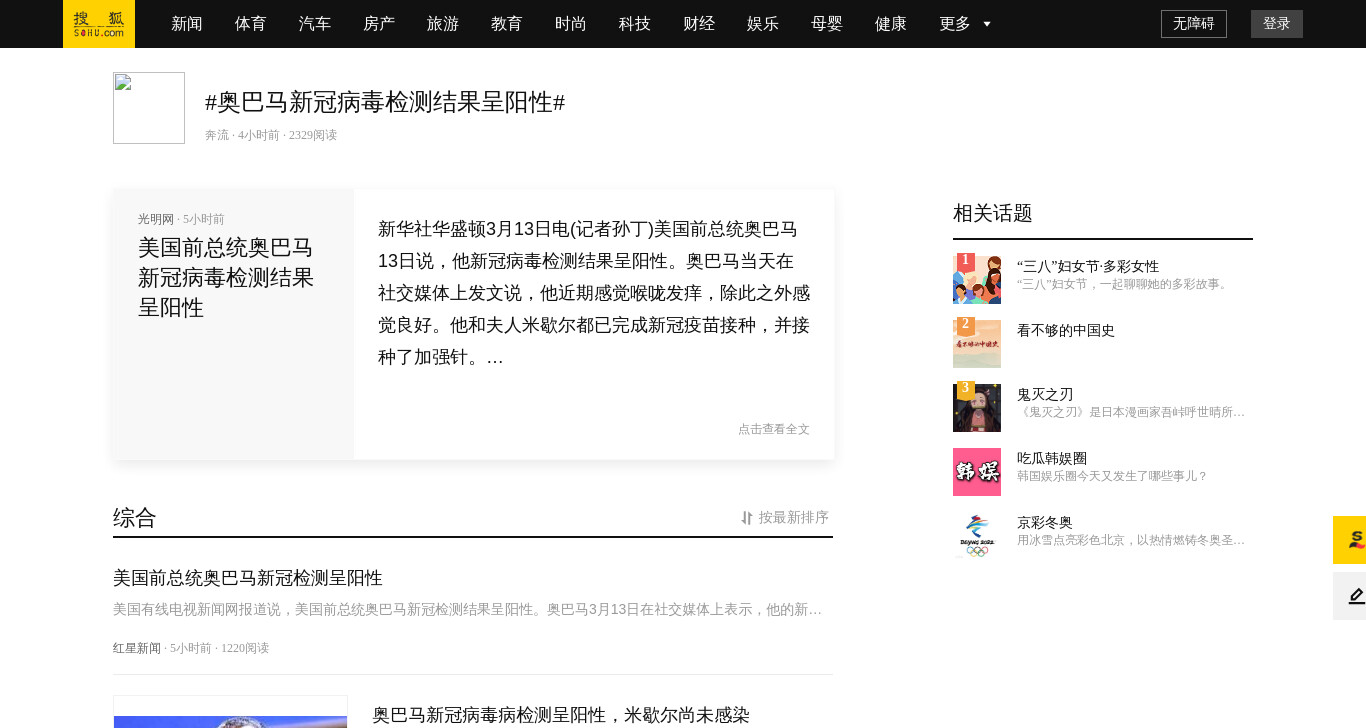The height and width of the screenshot is (728, 1366).
Task: Click the 登录 login button
Action: click(x=1277, y=24)
